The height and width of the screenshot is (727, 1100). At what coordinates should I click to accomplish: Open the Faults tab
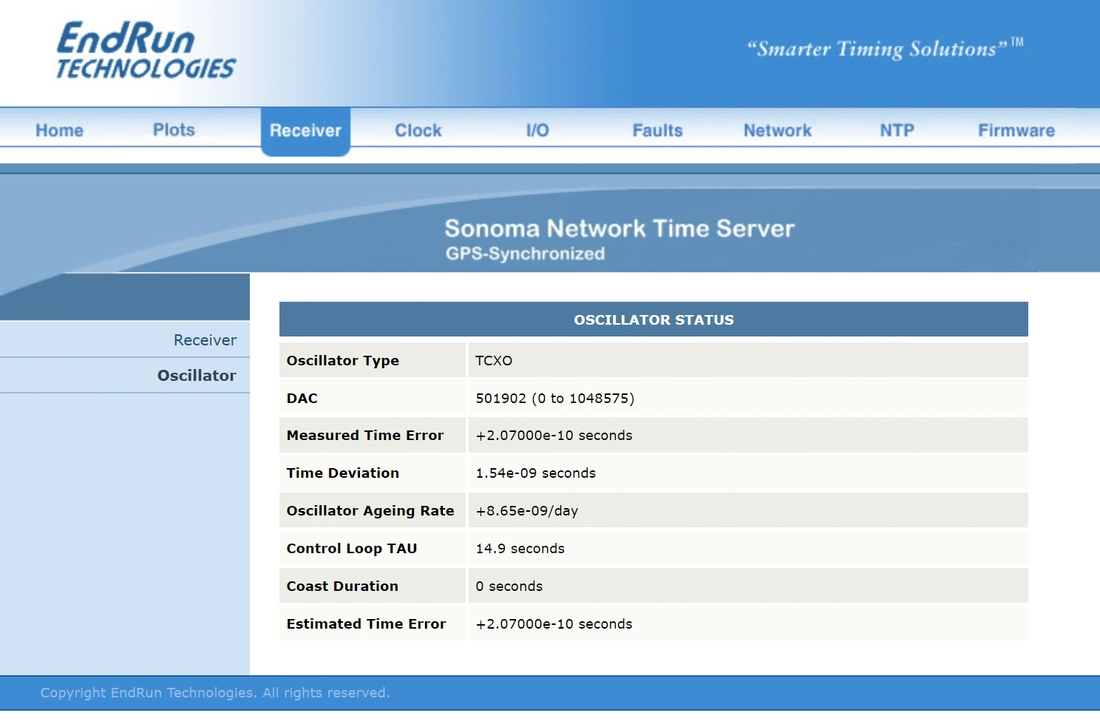657,131
